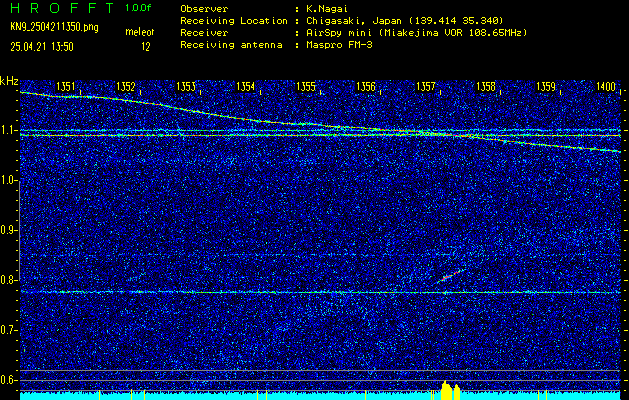629x400 pixels.
Task: Click the 1.1 frequency axis label
Action: coord(8,131)
